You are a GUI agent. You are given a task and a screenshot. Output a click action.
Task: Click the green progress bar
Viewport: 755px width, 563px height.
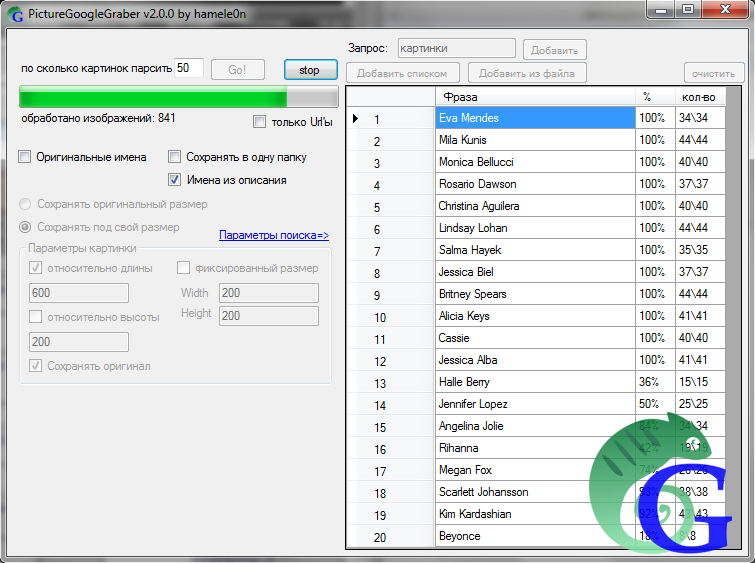(x=153, y=97)
